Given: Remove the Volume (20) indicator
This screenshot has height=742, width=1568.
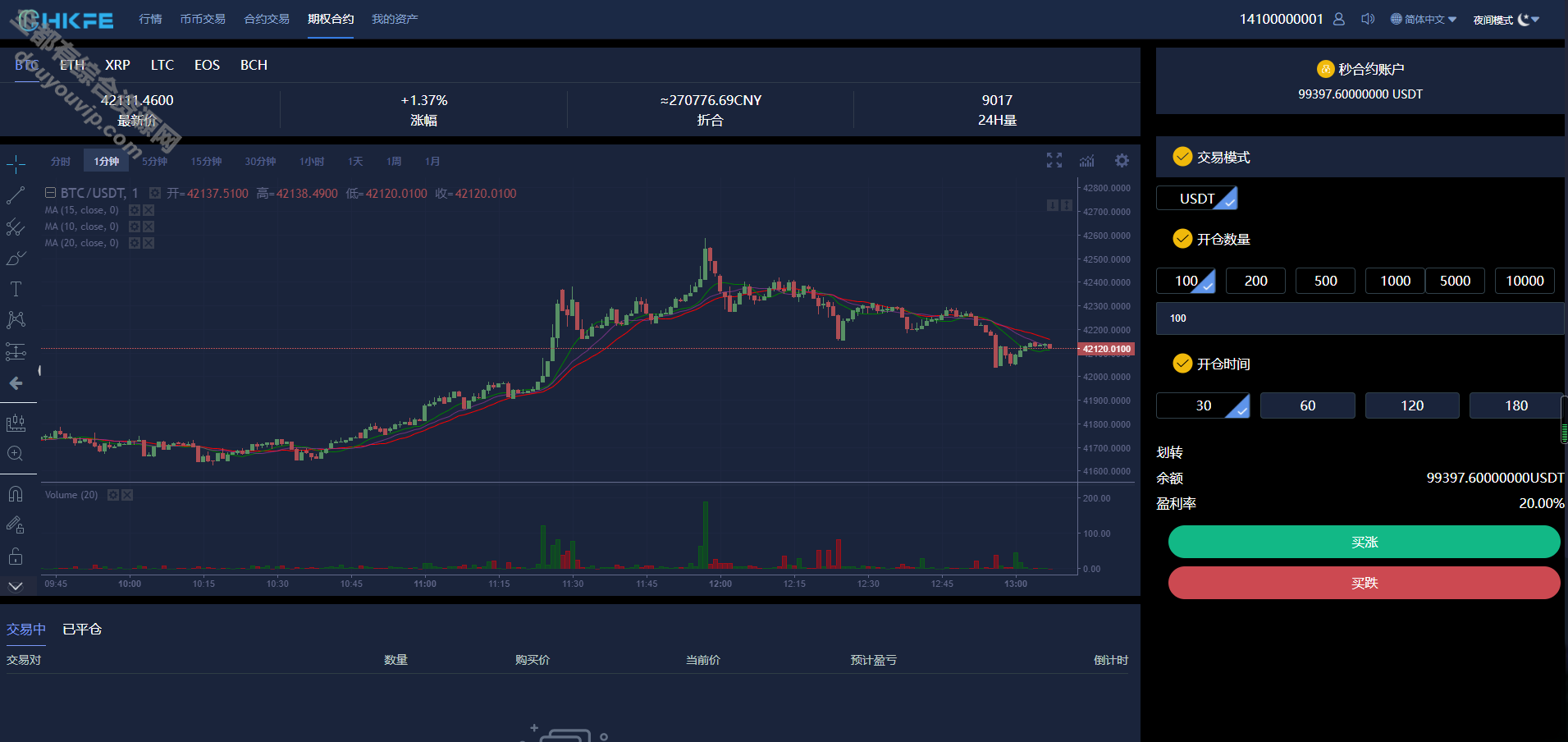Looking at the screenshot, I should (127, 495).
